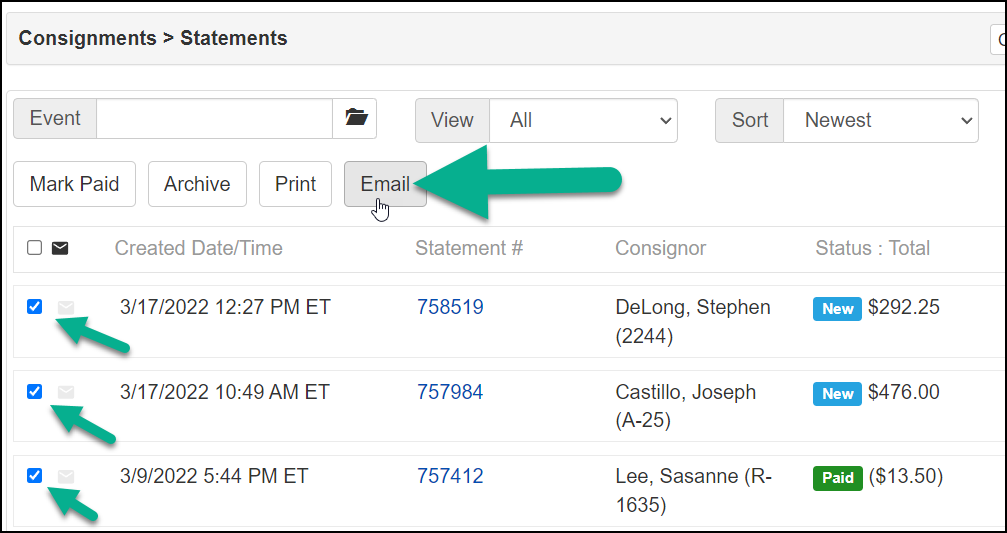The width and height of the screenshot is (1007, 533).
Task: Open statement 757984 link
Action: tap(450, 392)
